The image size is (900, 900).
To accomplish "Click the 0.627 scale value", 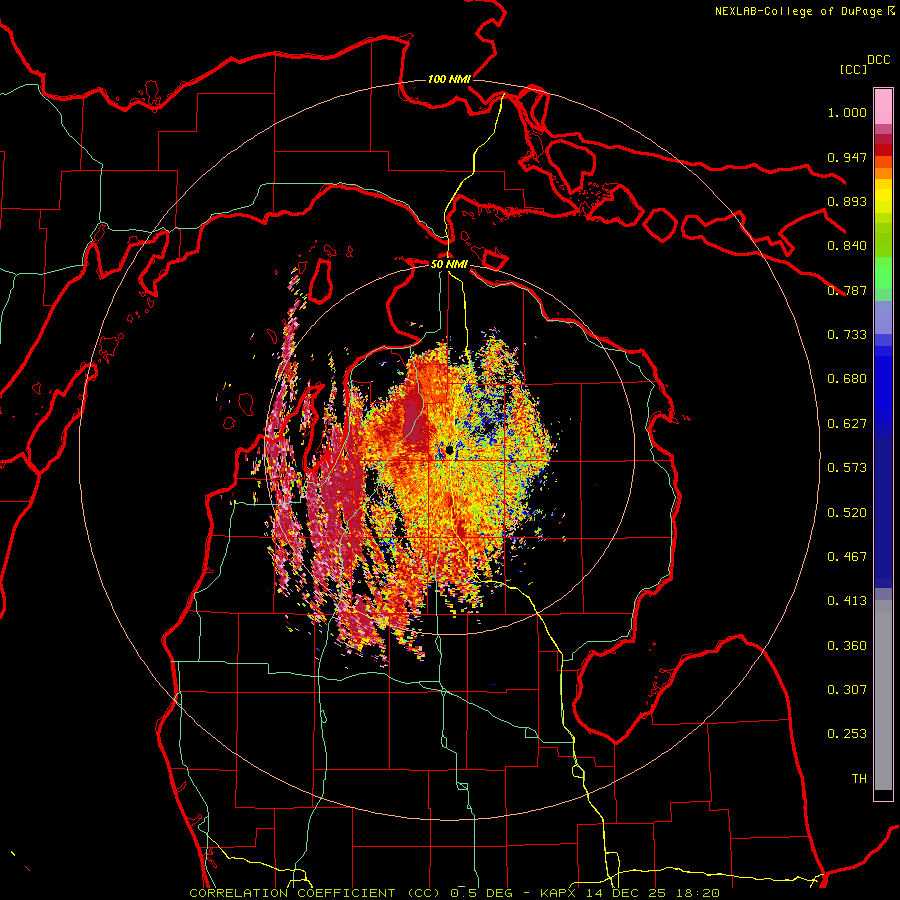I will [847, 424].
